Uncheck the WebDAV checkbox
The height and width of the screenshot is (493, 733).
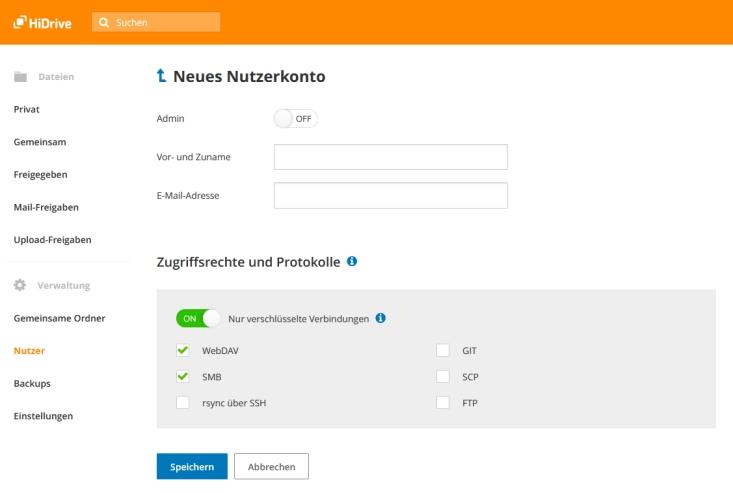coord(183,350)
